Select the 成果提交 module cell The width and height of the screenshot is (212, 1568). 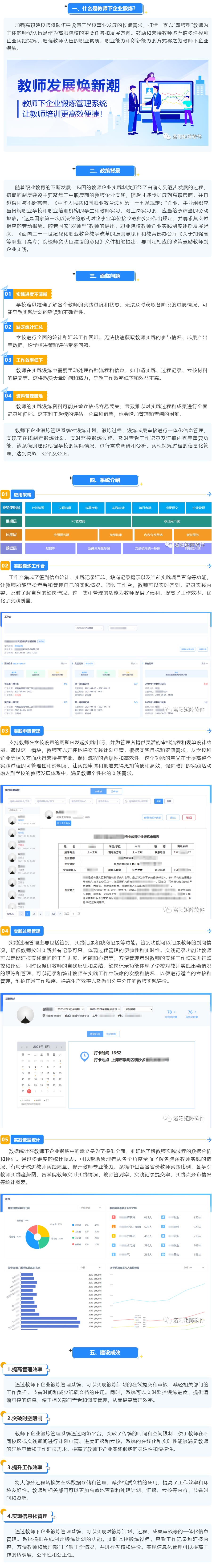[x=172, y=508]
